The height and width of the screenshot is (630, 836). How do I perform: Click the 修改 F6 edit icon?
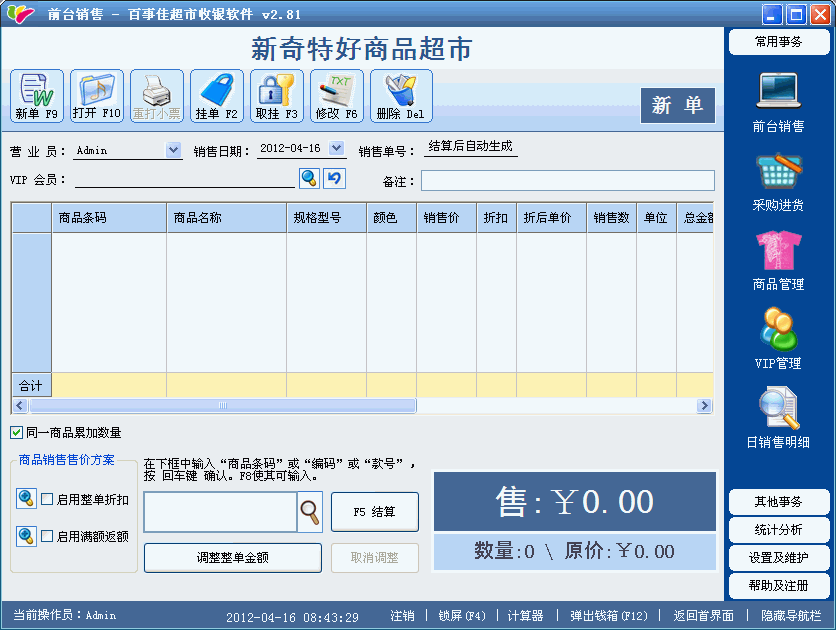click(x=337, y=96)
